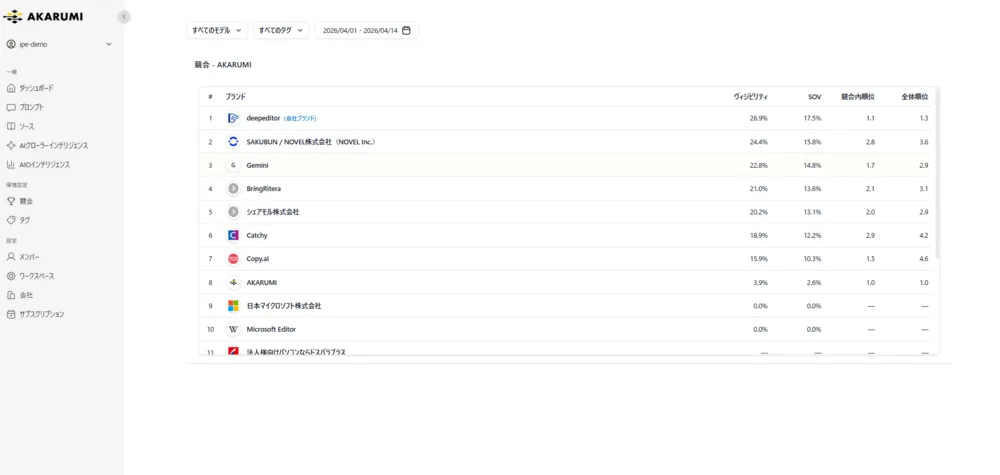Image resolution: width=1000 pixels, height=475 pixels.
Task: Select the BringRitera brand name
Action: point(264,189)
